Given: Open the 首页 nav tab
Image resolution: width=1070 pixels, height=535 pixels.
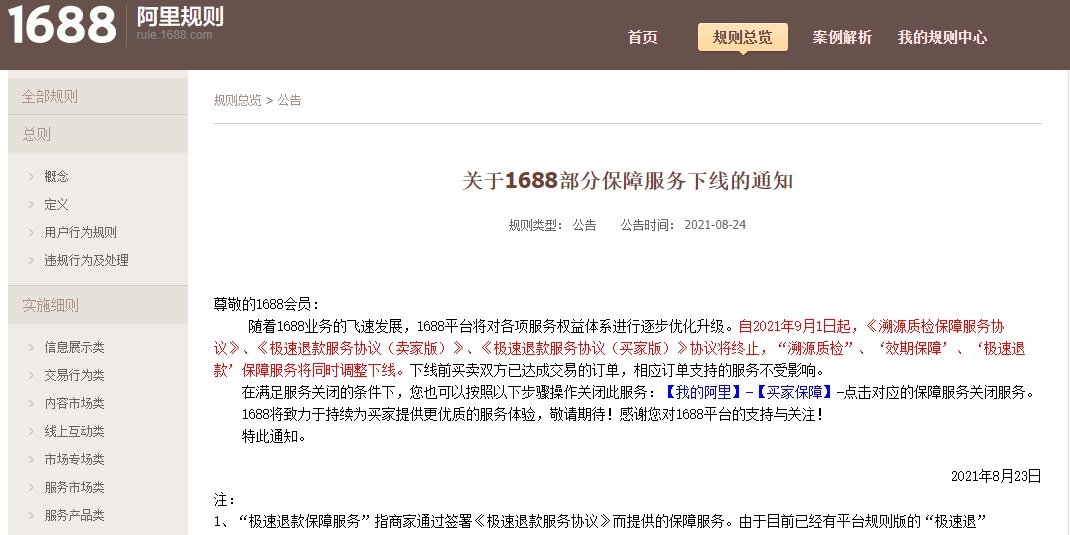Looking at the screenshot, I should click(x=642, y=37).
